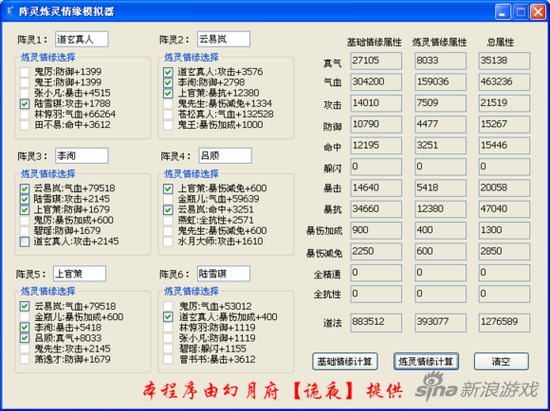Screen dimensions: 550x411
Task: Tick 张小凡:防御+1119 checkbox
Action: 168,338
